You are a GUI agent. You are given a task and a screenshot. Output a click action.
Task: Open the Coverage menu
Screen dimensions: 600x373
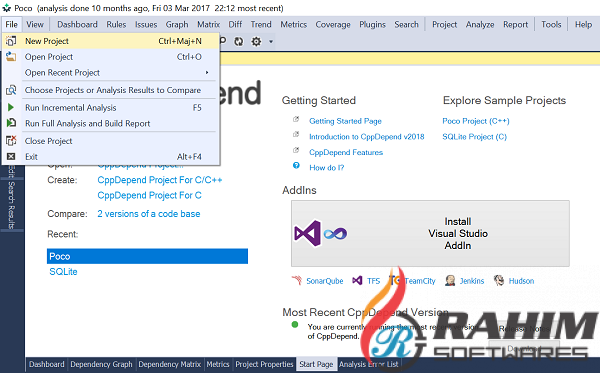coord(333,24)
